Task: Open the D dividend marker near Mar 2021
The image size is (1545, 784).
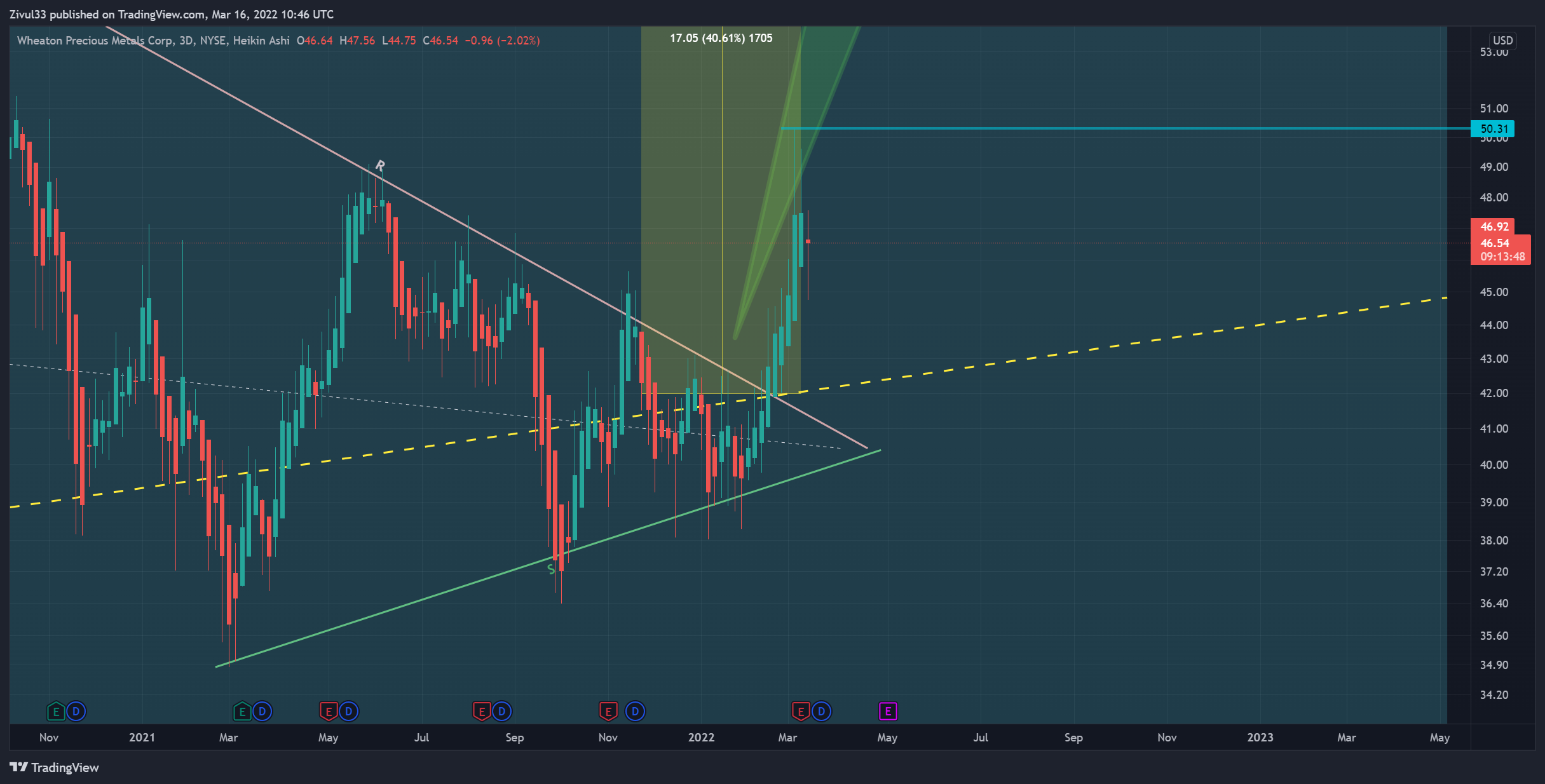Action: [262, 712]
